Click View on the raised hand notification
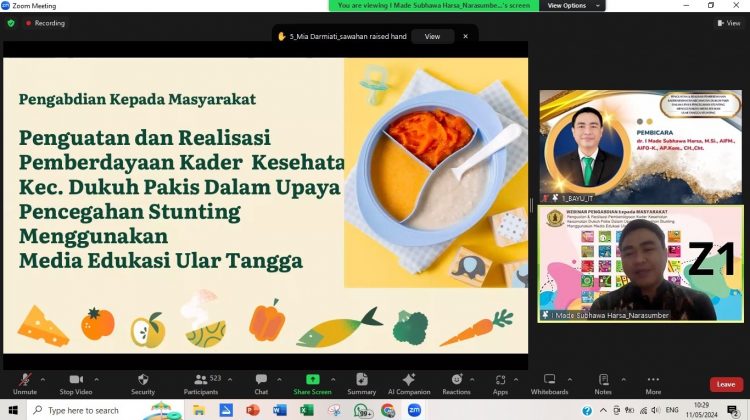The image size is (750, 420). pyautogui.click(x=432, y=36)
